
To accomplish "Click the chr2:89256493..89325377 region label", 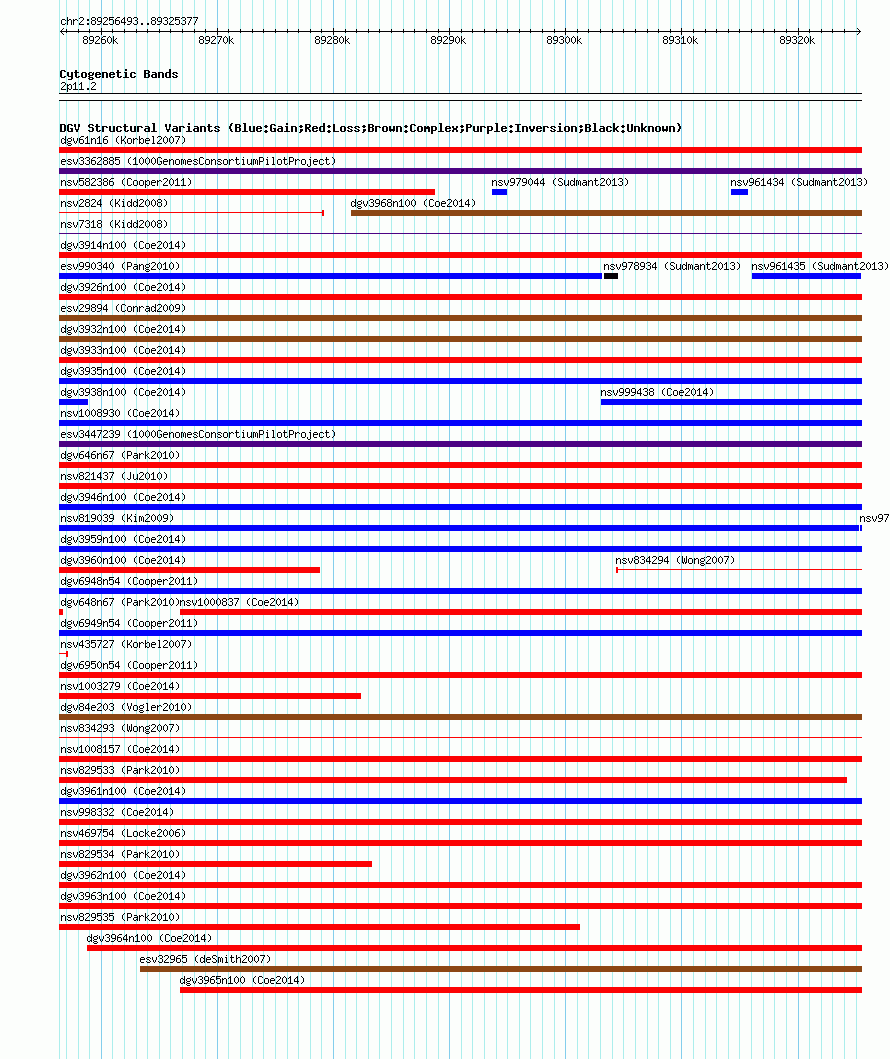I will point(130,22).
